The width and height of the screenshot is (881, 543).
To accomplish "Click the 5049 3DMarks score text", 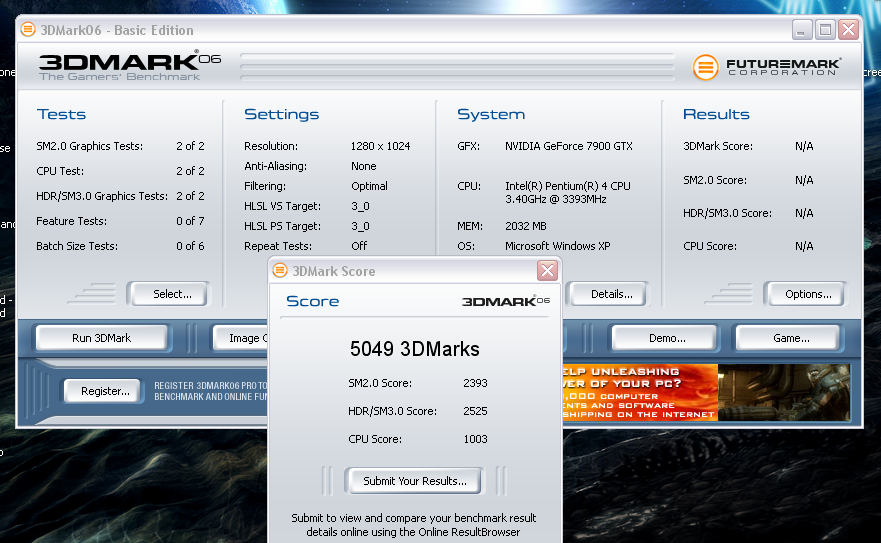I will (x=415, y=349).
